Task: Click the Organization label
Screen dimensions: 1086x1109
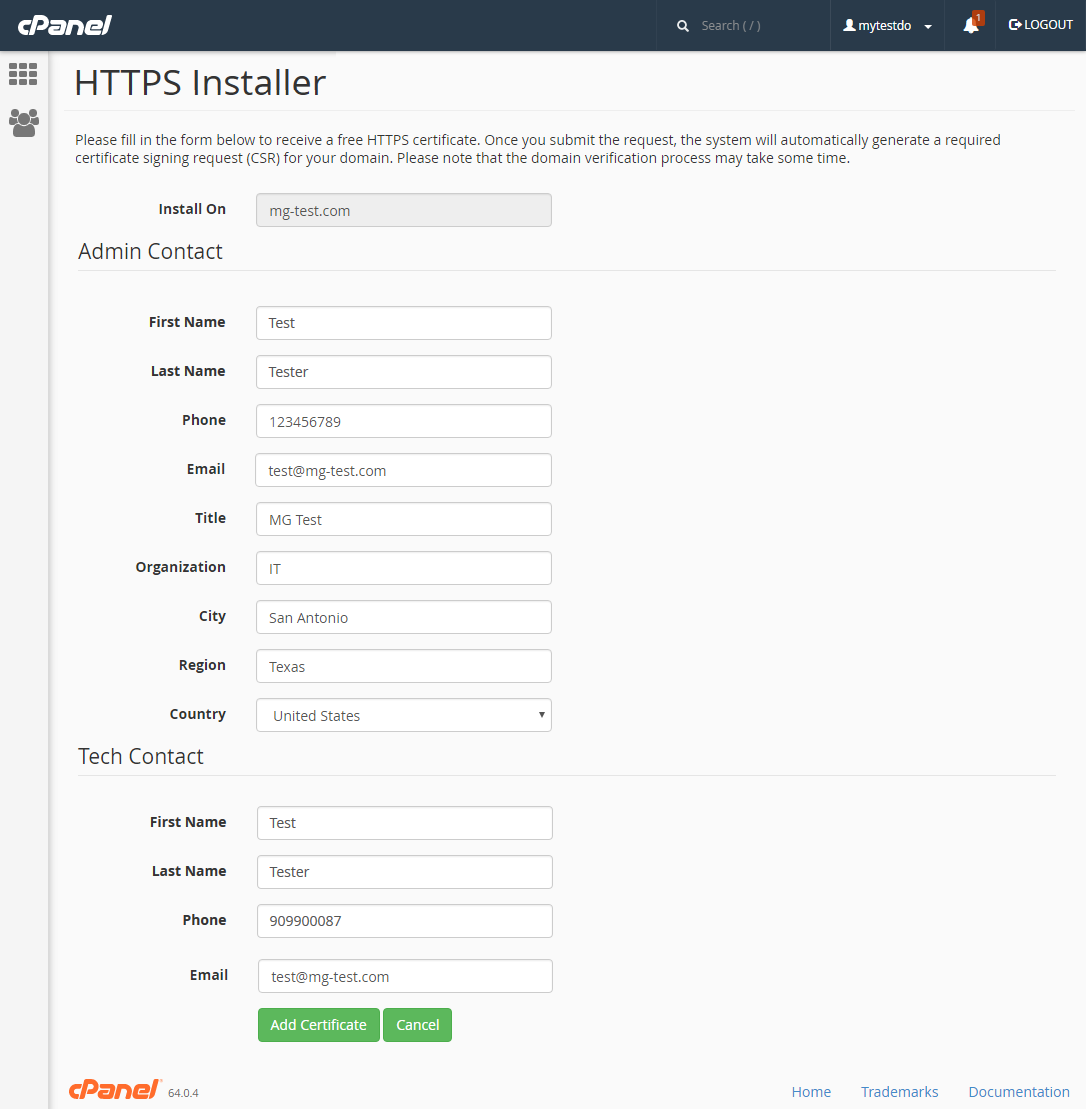Action: click(180, 567)
